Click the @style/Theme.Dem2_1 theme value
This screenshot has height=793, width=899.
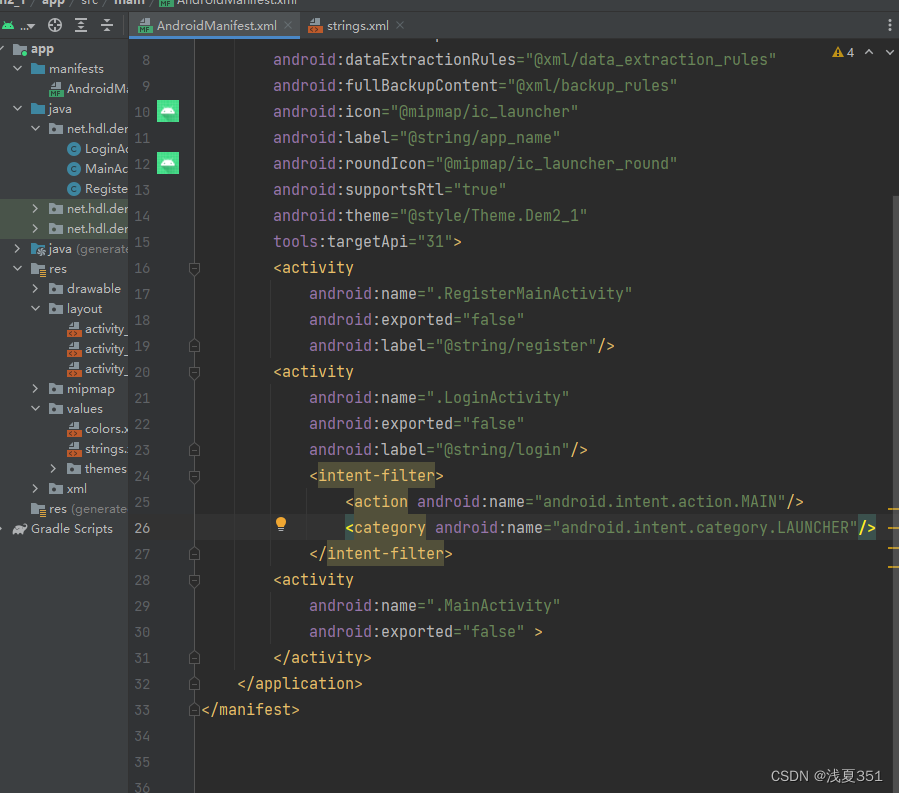(x=493, y=216)
